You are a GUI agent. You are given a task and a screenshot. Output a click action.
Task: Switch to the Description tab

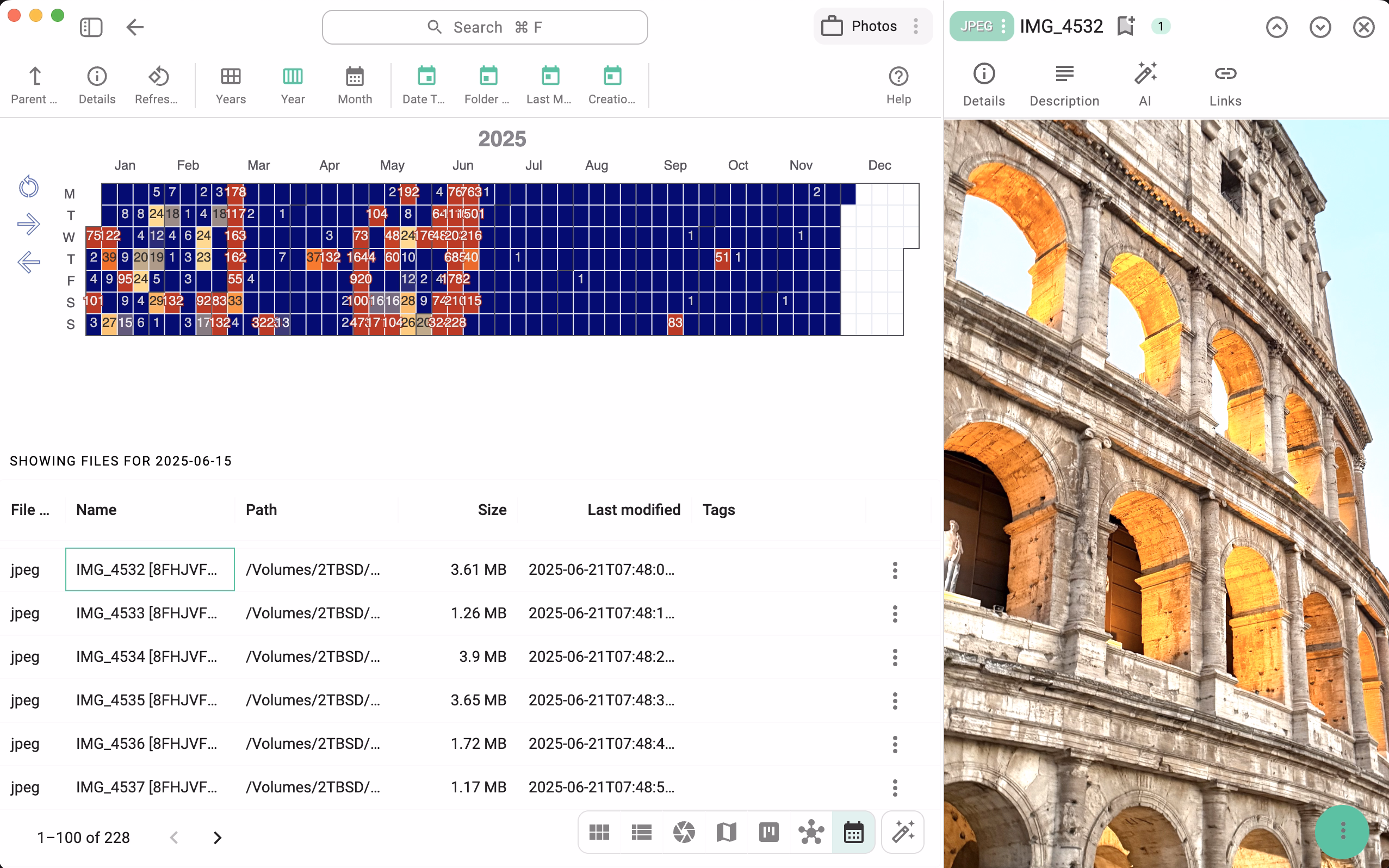click(1064, 83)
